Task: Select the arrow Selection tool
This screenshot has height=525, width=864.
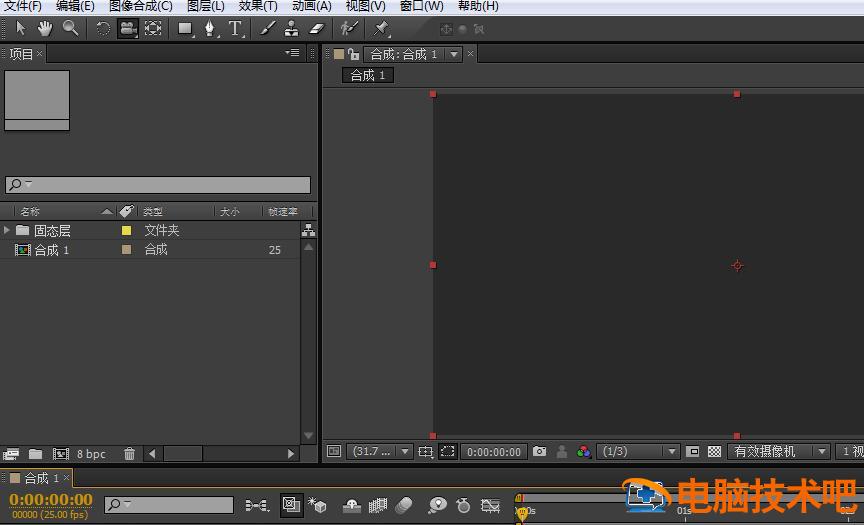Action: (x=20, y=28)
